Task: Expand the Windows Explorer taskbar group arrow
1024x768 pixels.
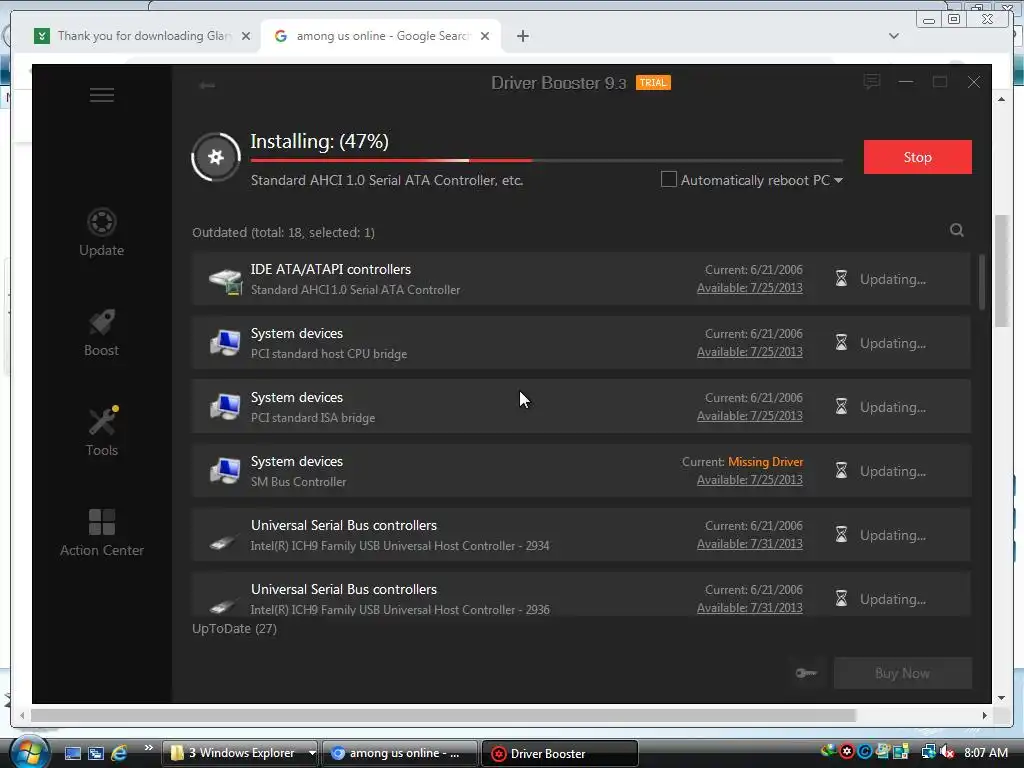Action: pyautogui.click(x=312, y=753)
